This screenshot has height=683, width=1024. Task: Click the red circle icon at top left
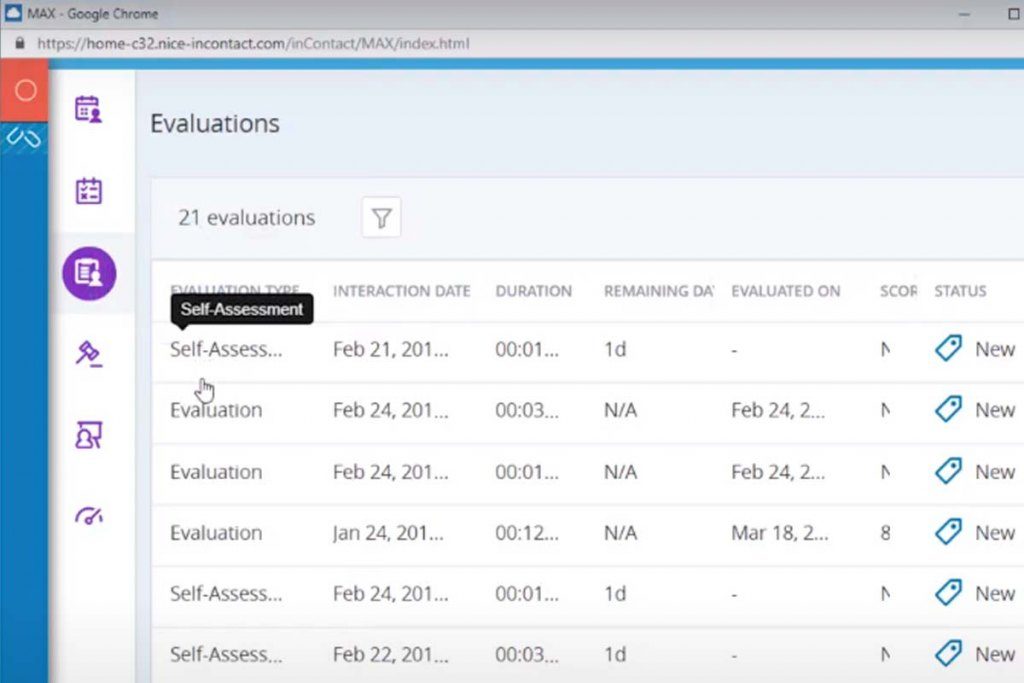coord(24,90)
